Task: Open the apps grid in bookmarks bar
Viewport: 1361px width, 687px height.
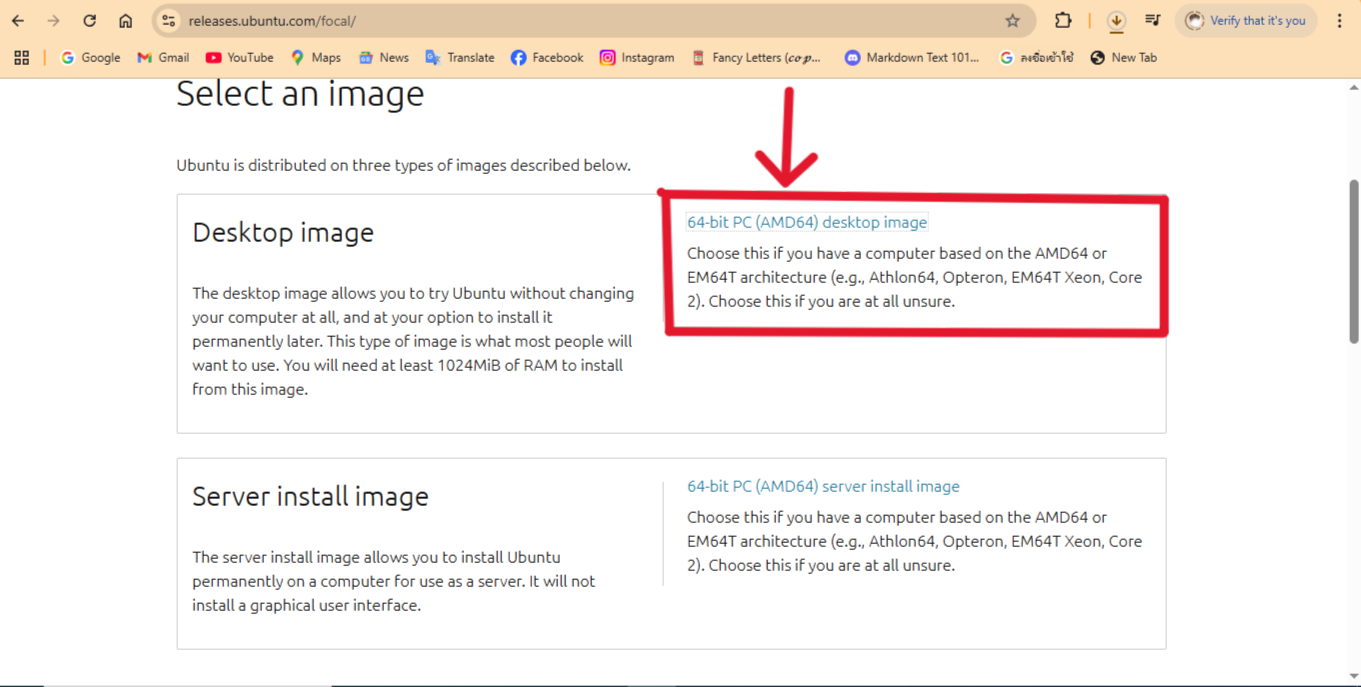Action: pos(21,58)
